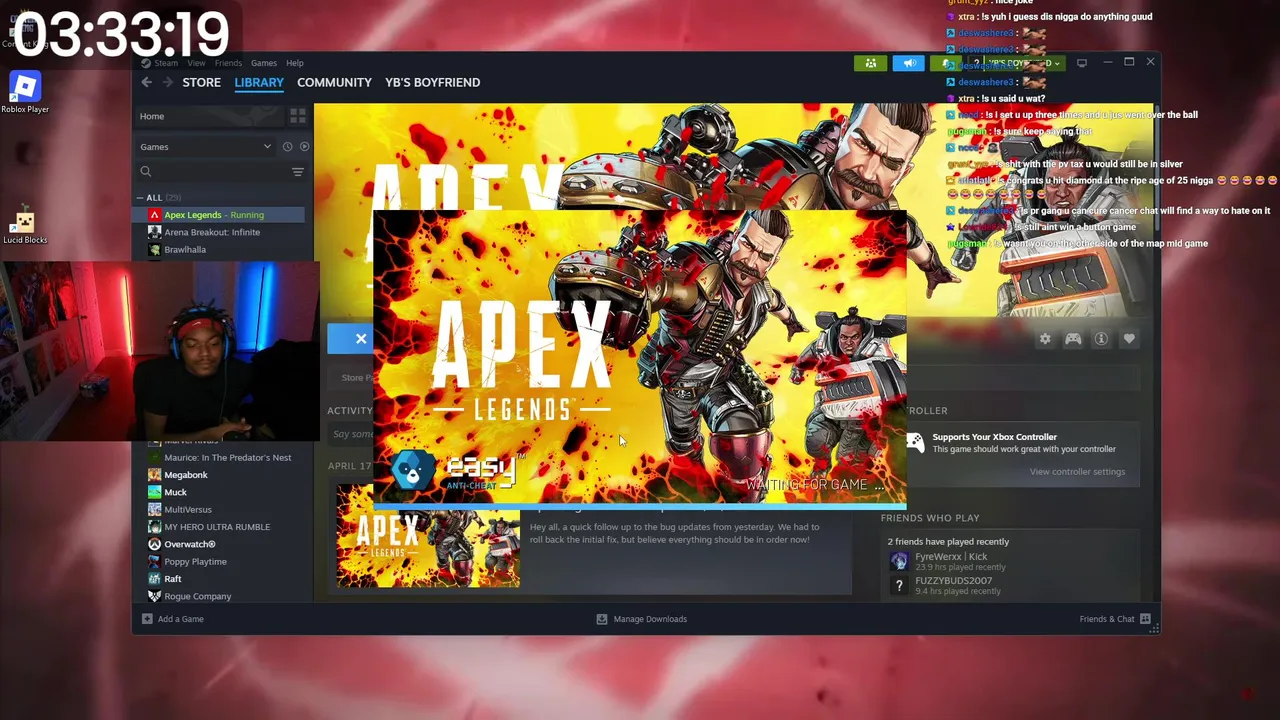
Task: Click the '2 friends have played recently' text
Action: click(x=948, y=542)
